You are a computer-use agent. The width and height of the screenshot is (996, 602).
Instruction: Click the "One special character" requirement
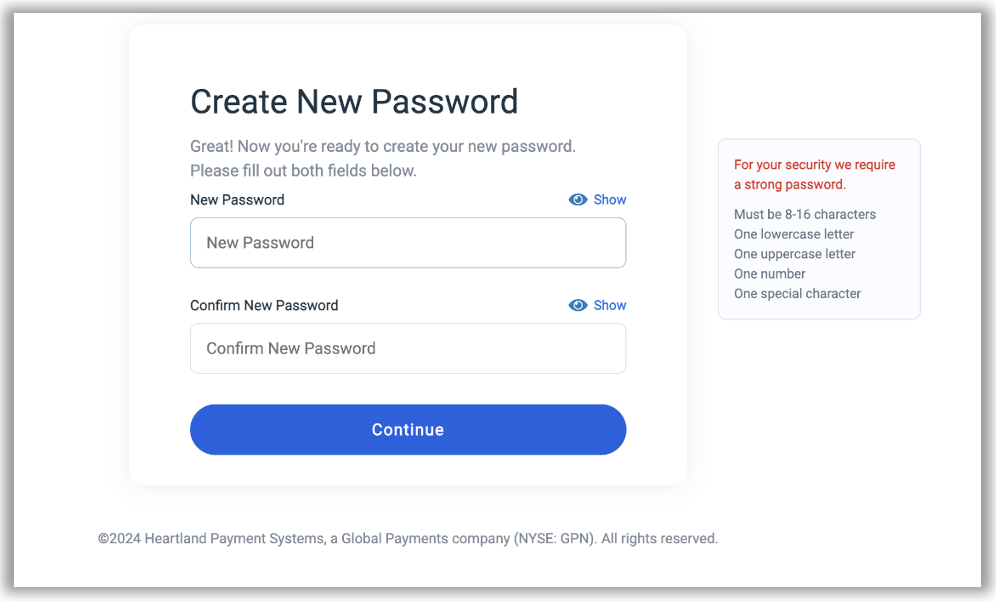tap(797, 294)
